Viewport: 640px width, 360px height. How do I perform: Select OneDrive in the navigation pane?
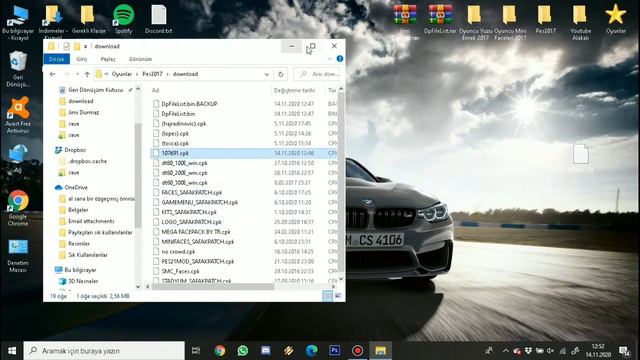[x=76, y=187]
